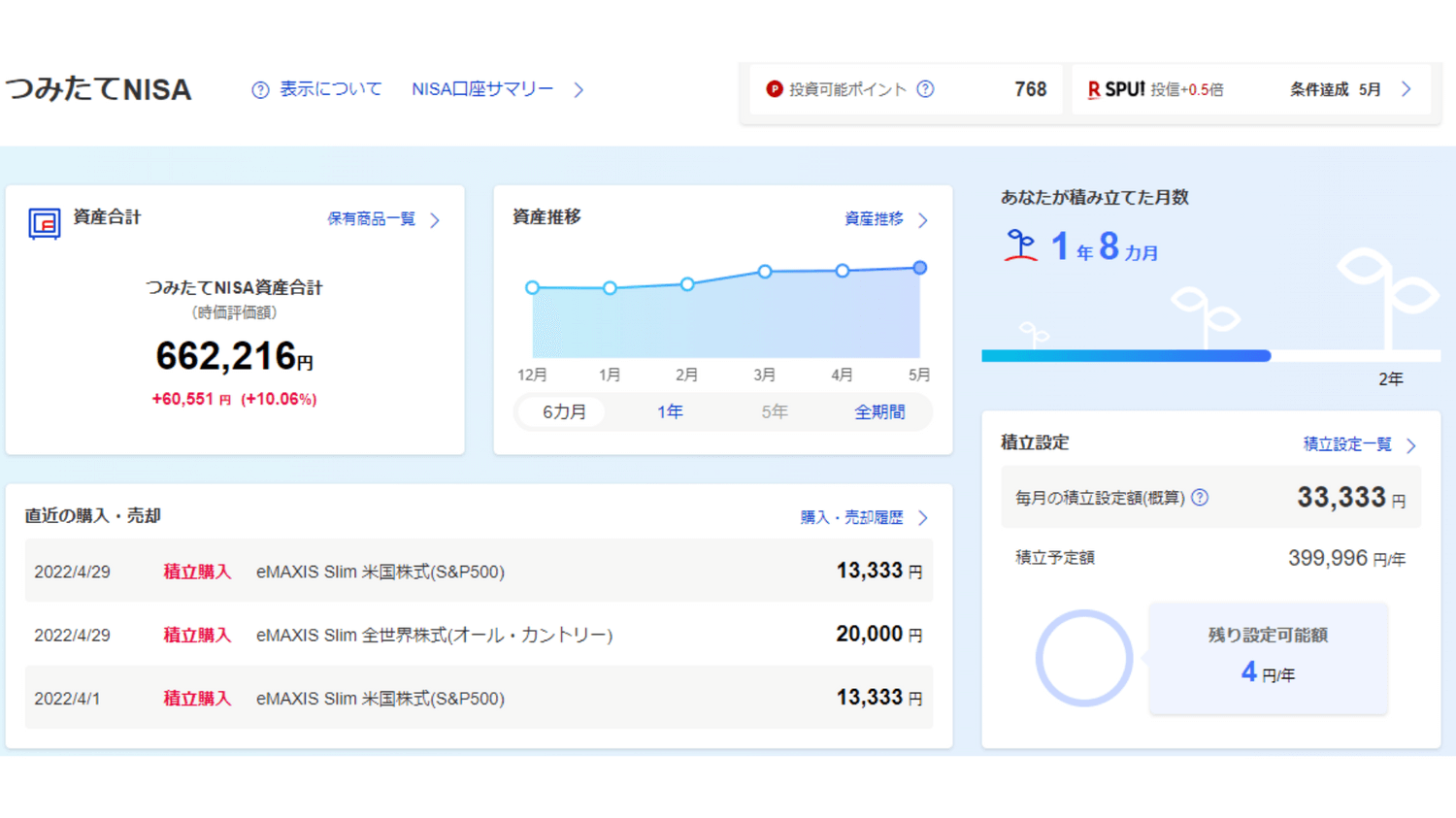Switch the chart to the 全期間 period
The height and width of the screenshot is (818, 1456).
pos(879,412)
